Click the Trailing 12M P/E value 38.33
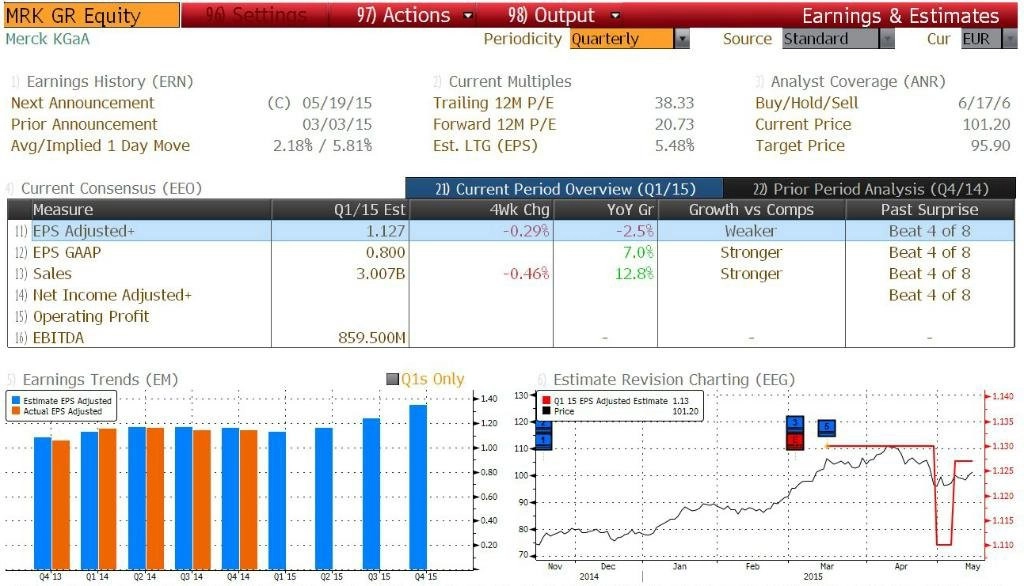 coord(675,103)
